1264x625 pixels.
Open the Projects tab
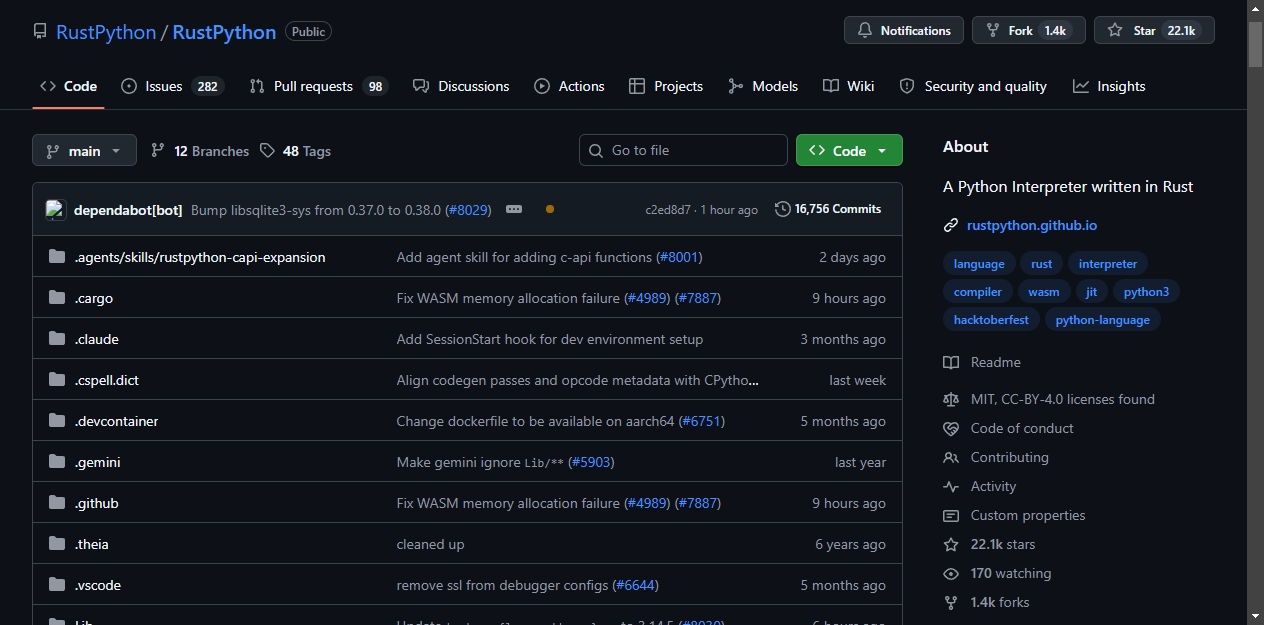point(666,86)
